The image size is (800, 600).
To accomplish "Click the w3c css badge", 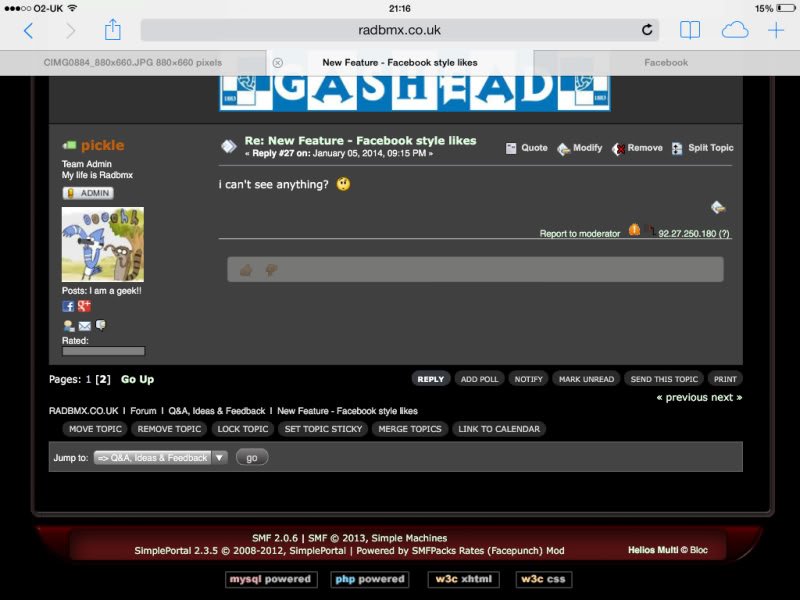I will (543, 580).
